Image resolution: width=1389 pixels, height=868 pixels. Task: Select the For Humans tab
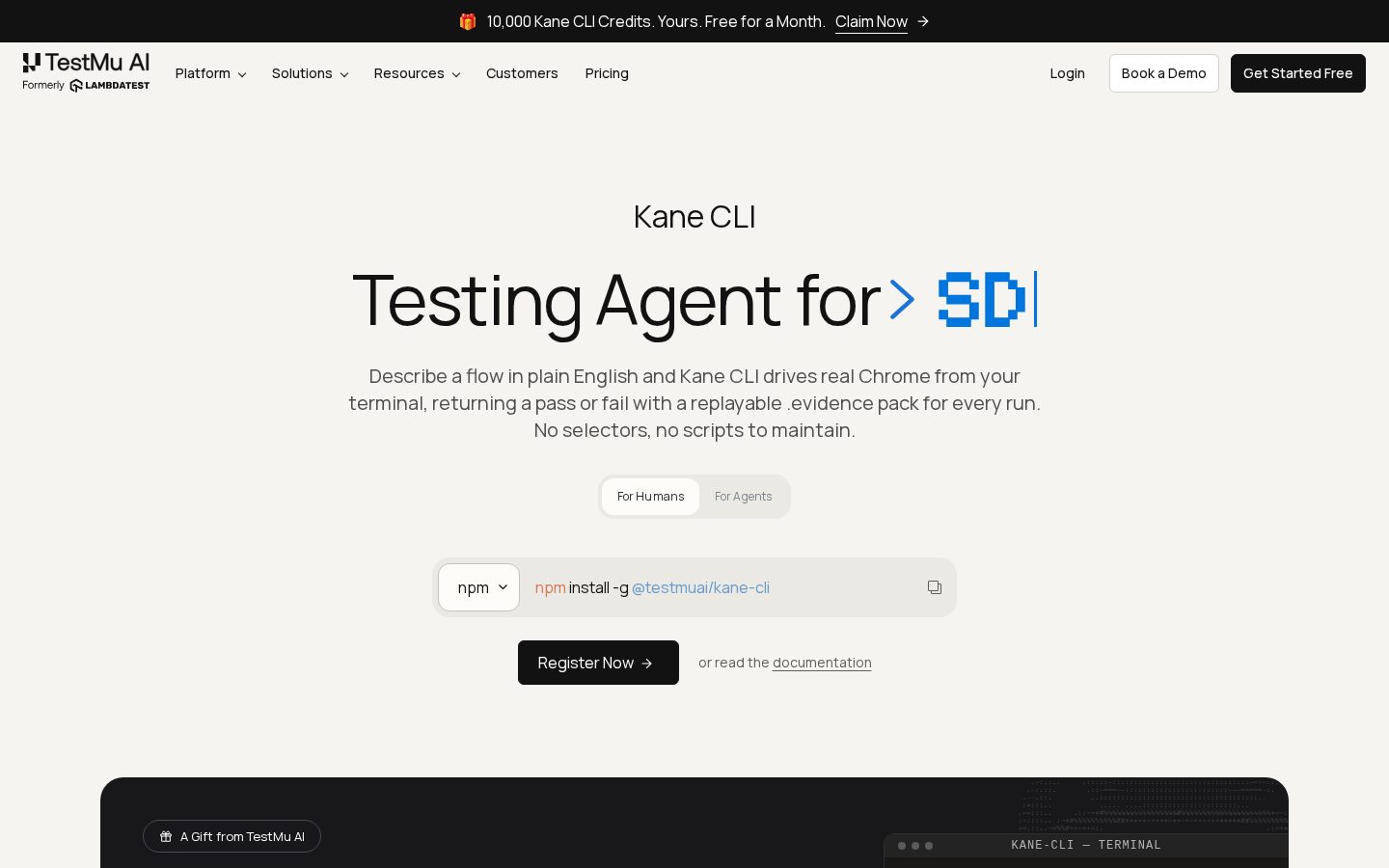point(651,497)
